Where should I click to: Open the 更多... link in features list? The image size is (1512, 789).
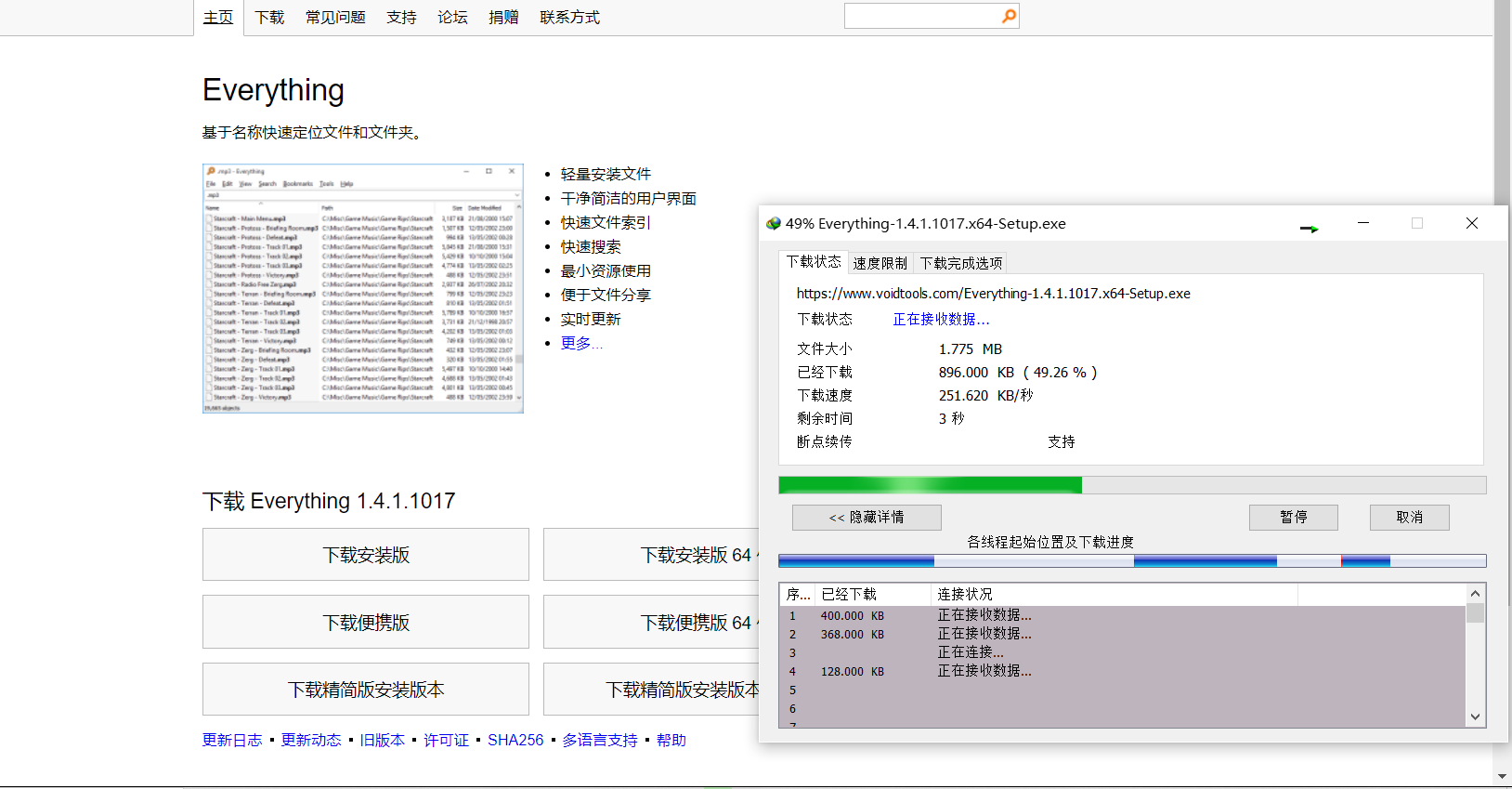[581, 343]
